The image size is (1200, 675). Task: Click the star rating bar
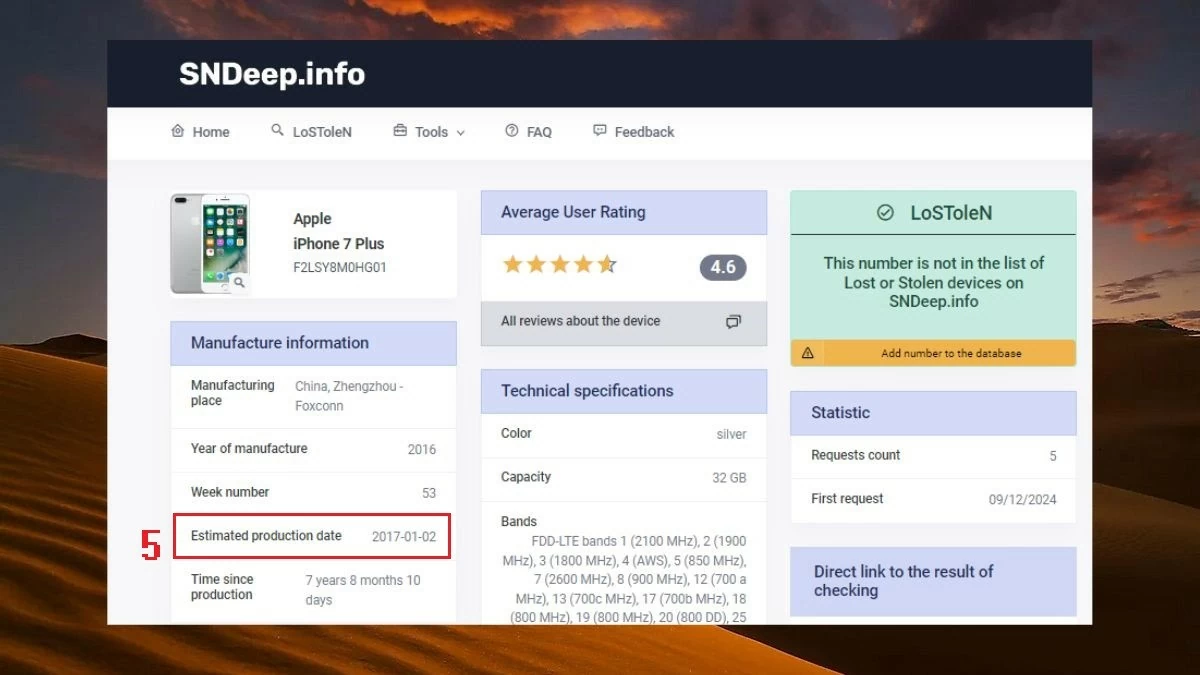pos(559,265)
